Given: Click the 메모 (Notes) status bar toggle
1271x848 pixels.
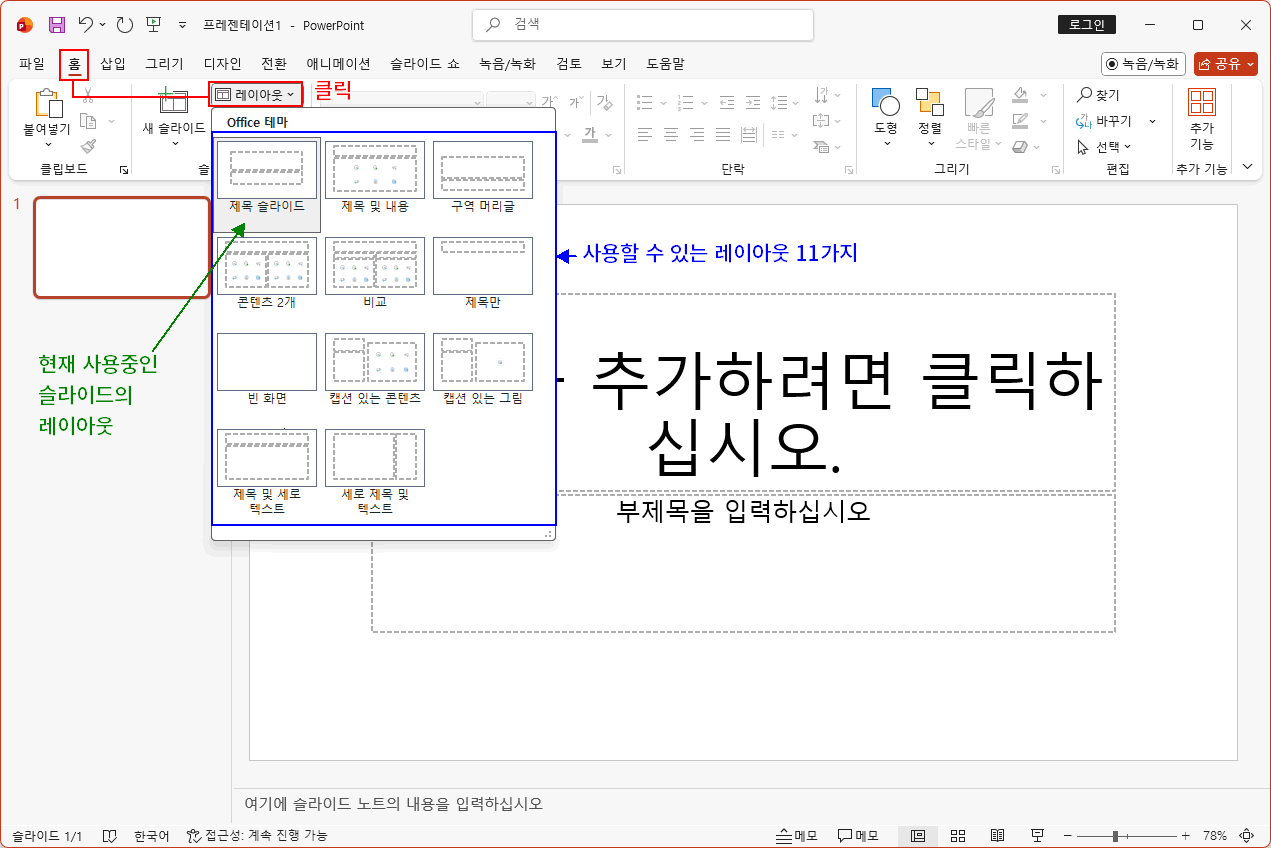Looking at the screenshot, I should [x=796, y=835].
